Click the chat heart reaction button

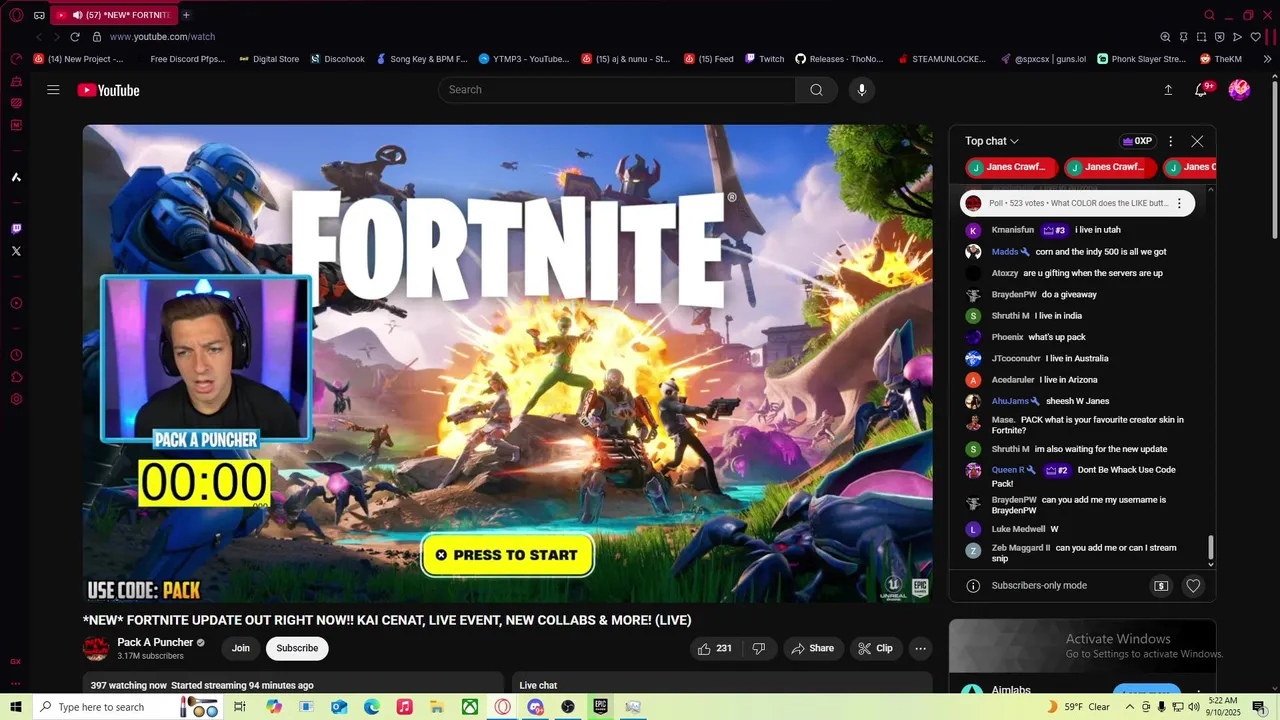tap(1193, 586)
